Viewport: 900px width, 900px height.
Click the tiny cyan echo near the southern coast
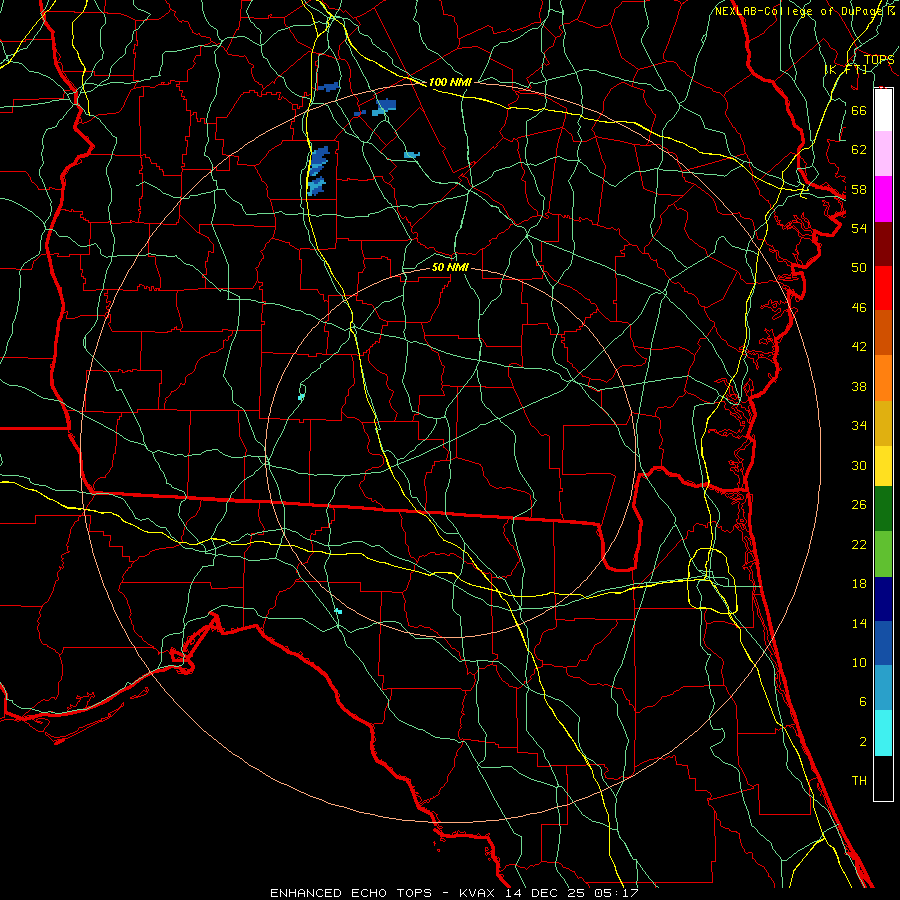tap(339, 611)
